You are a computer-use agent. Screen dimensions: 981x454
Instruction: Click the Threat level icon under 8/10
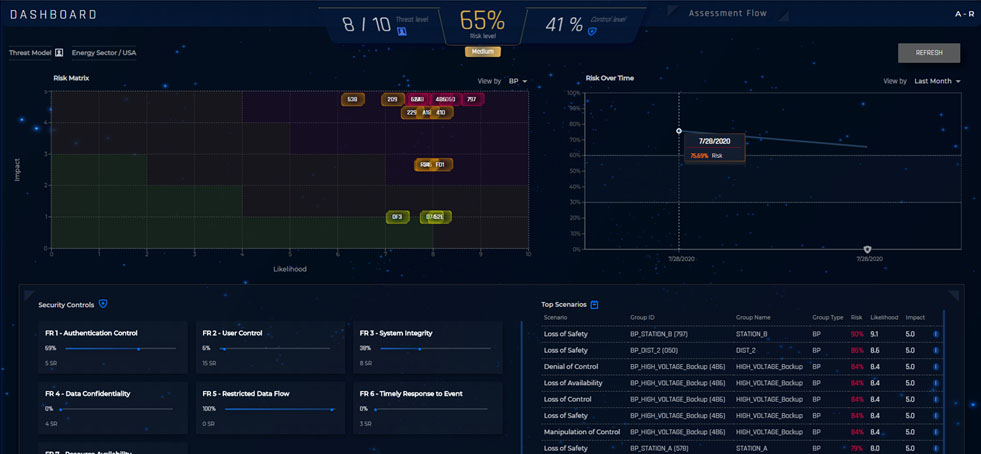point(402,31)
